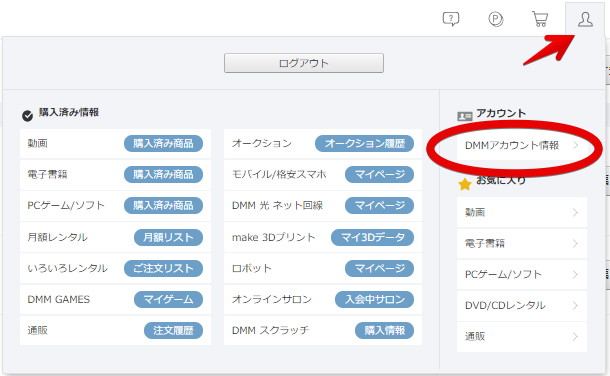Click the DMM スクラッチ label

click(270, 331)
